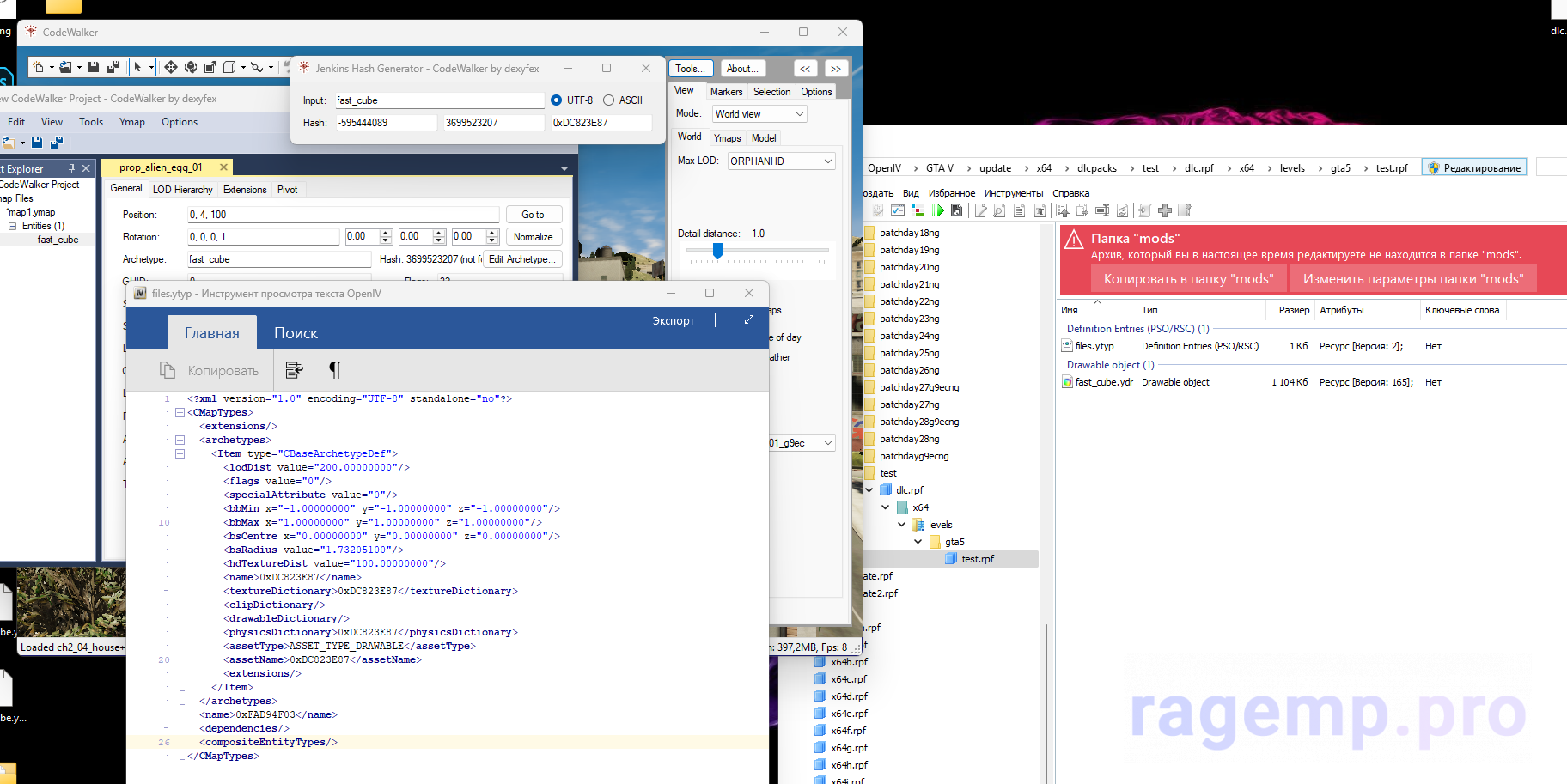Select the Rotate widget tool
Viewport: 1567px width, 784px height.
(191, 67)
